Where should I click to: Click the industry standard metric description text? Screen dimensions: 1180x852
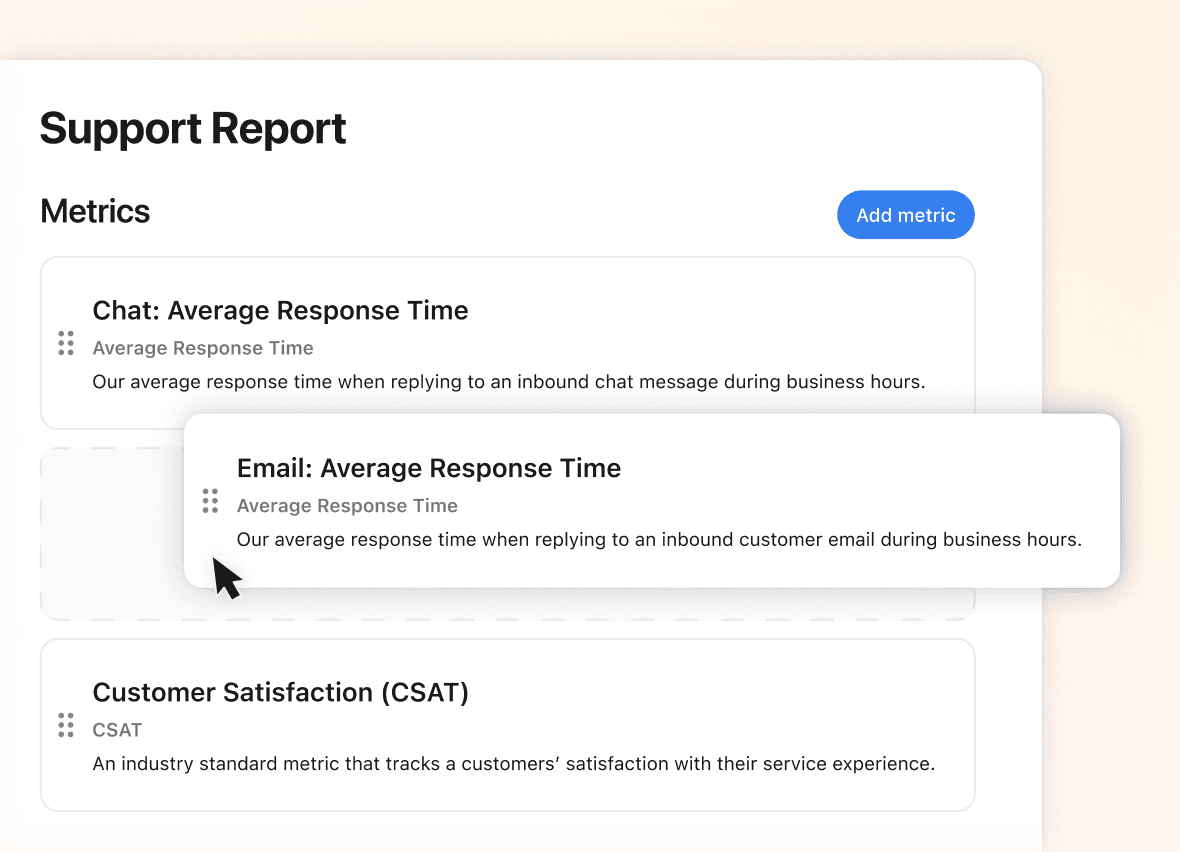[513, 764]
